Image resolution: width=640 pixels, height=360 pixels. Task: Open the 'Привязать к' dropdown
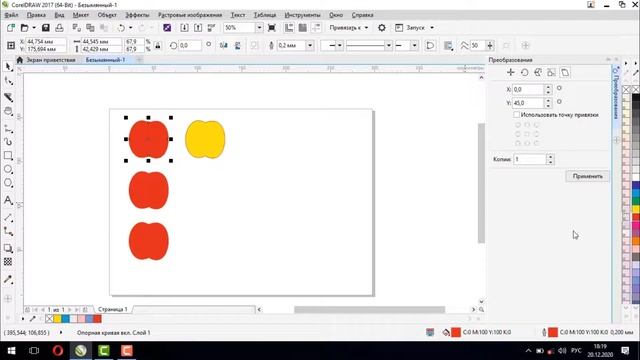(x=349, y=28)
